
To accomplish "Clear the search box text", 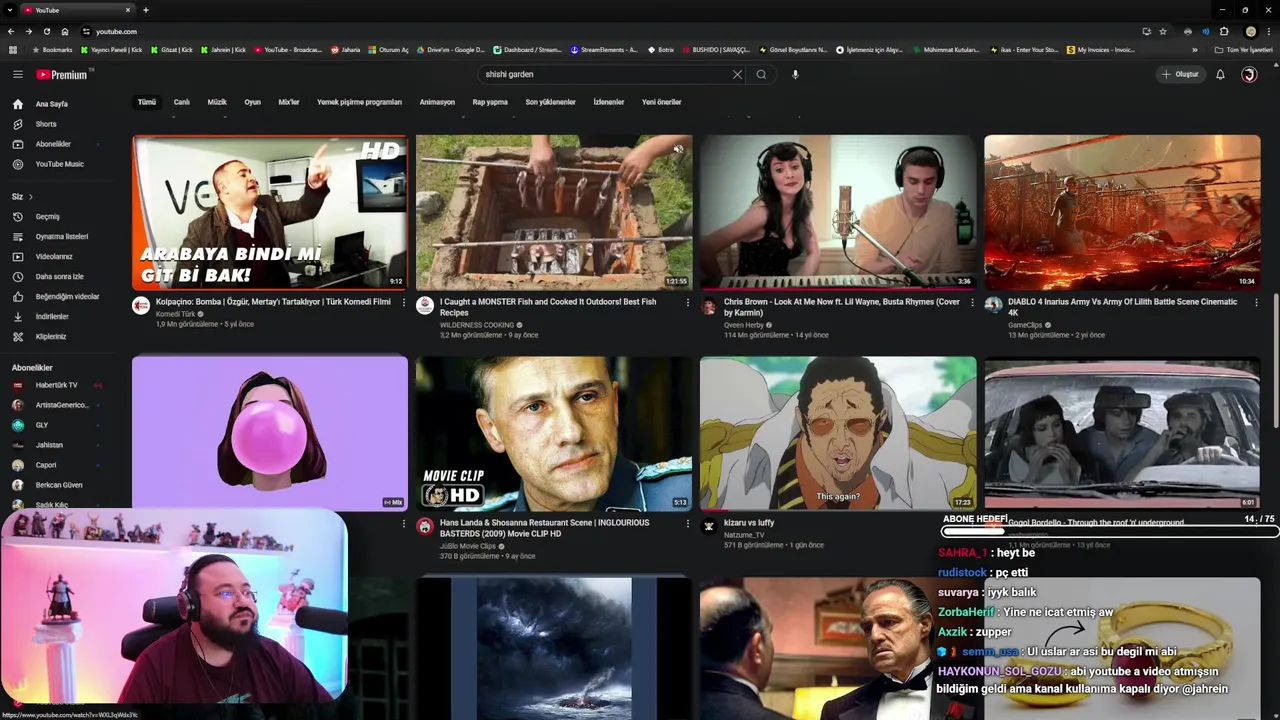I will (737, 74).
